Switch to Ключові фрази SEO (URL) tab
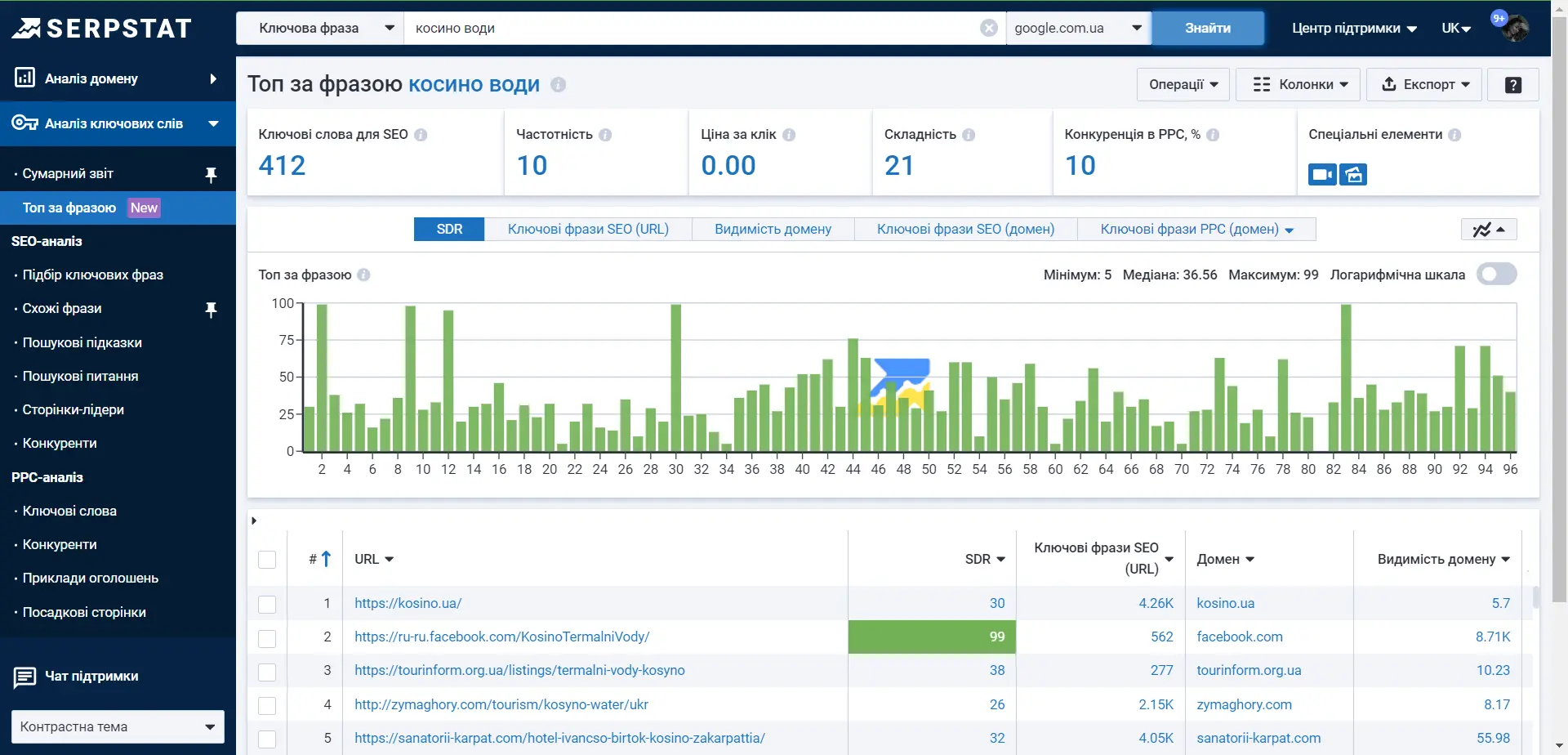 coord(588,229)
